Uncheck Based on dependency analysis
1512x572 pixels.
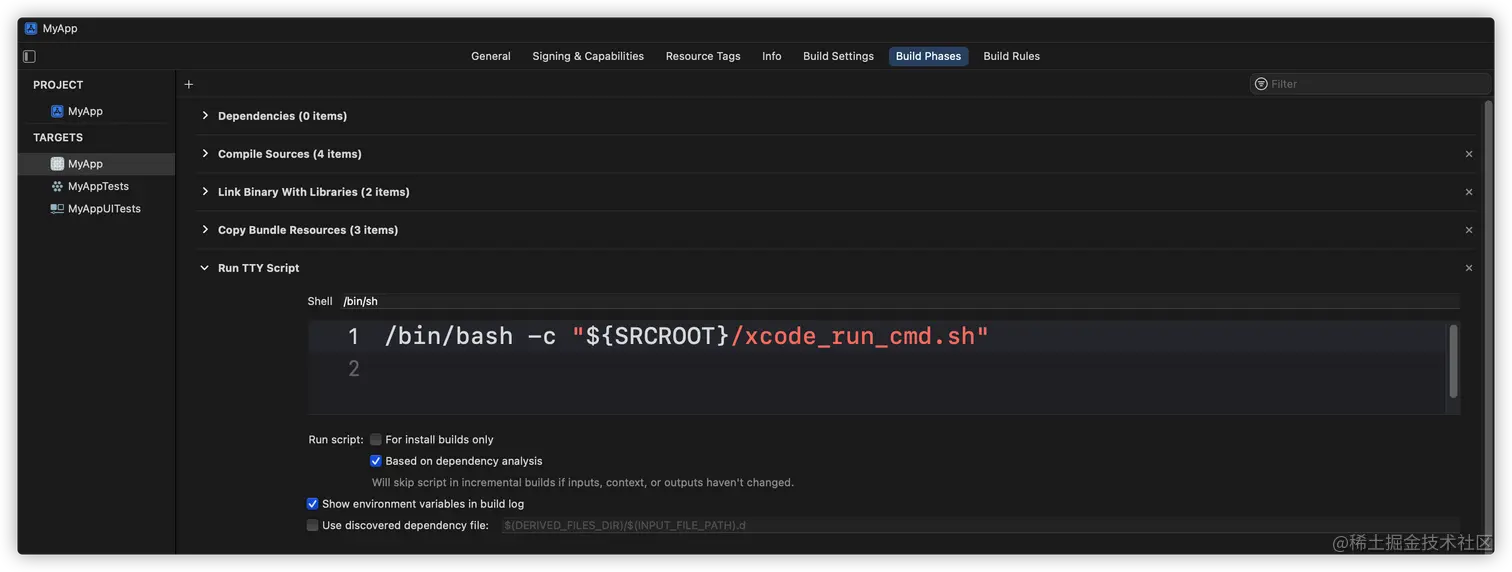coord(376,461)
